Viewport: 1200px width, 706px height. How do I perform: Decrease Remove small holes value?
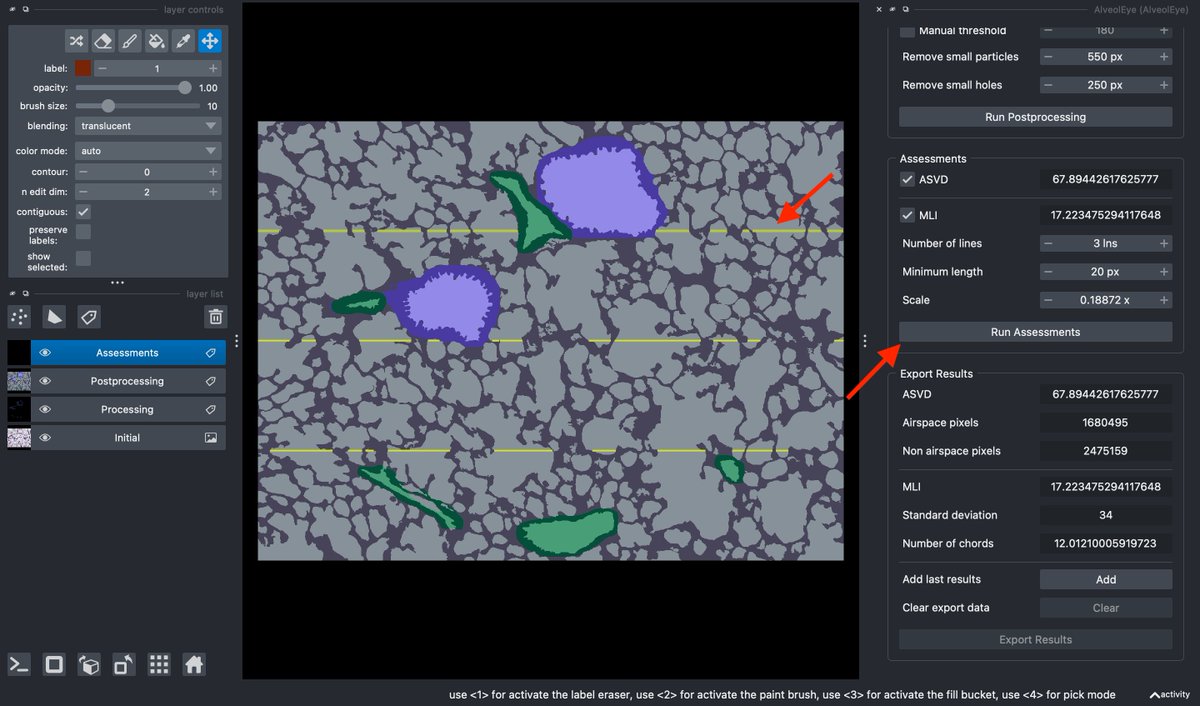(1049, 85)
